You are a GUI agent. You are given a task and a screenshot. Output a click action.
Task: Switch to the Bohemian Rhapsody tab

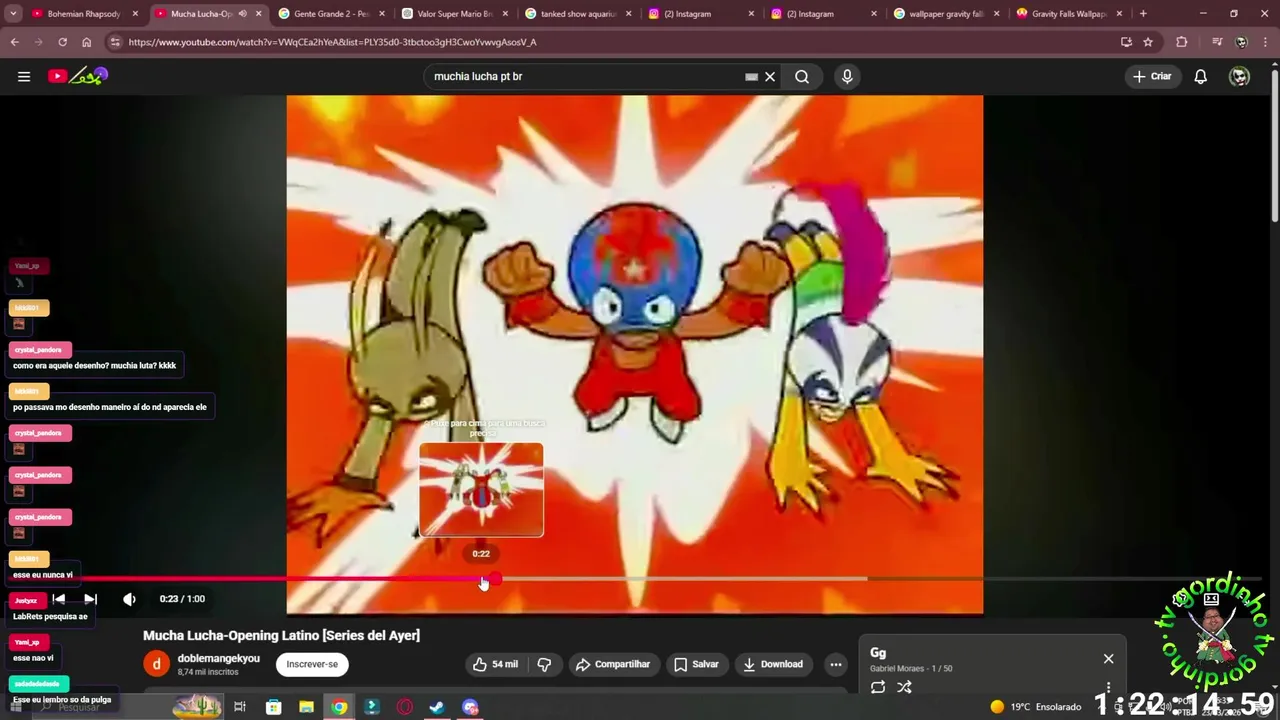click(x=84, y=14)
